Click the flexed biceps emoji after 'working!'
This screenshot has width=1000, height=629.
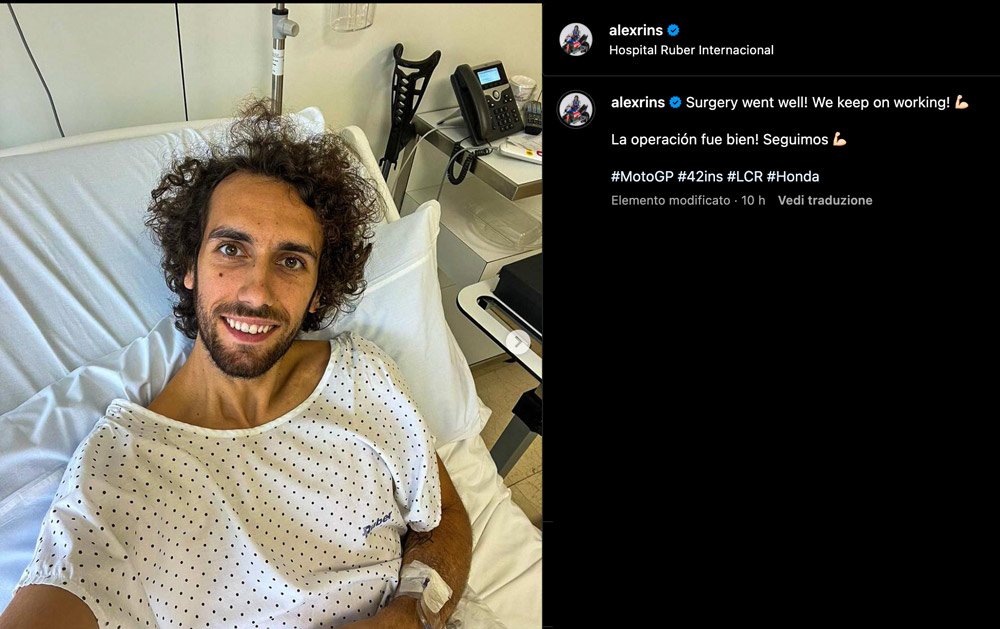[x=961, y=102]
